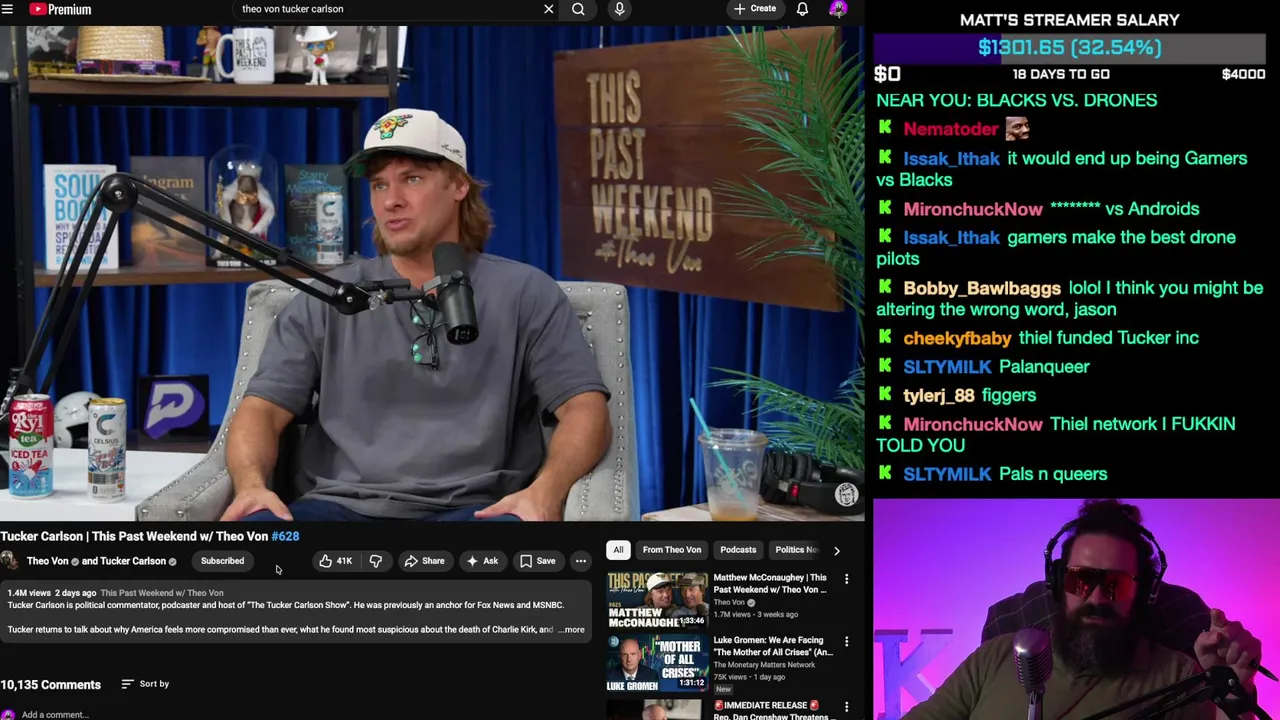Open the Theo Von channel name link
The height and width of the screenshot is (720, 1280).
pyautogui.click(x=47, y=561)
